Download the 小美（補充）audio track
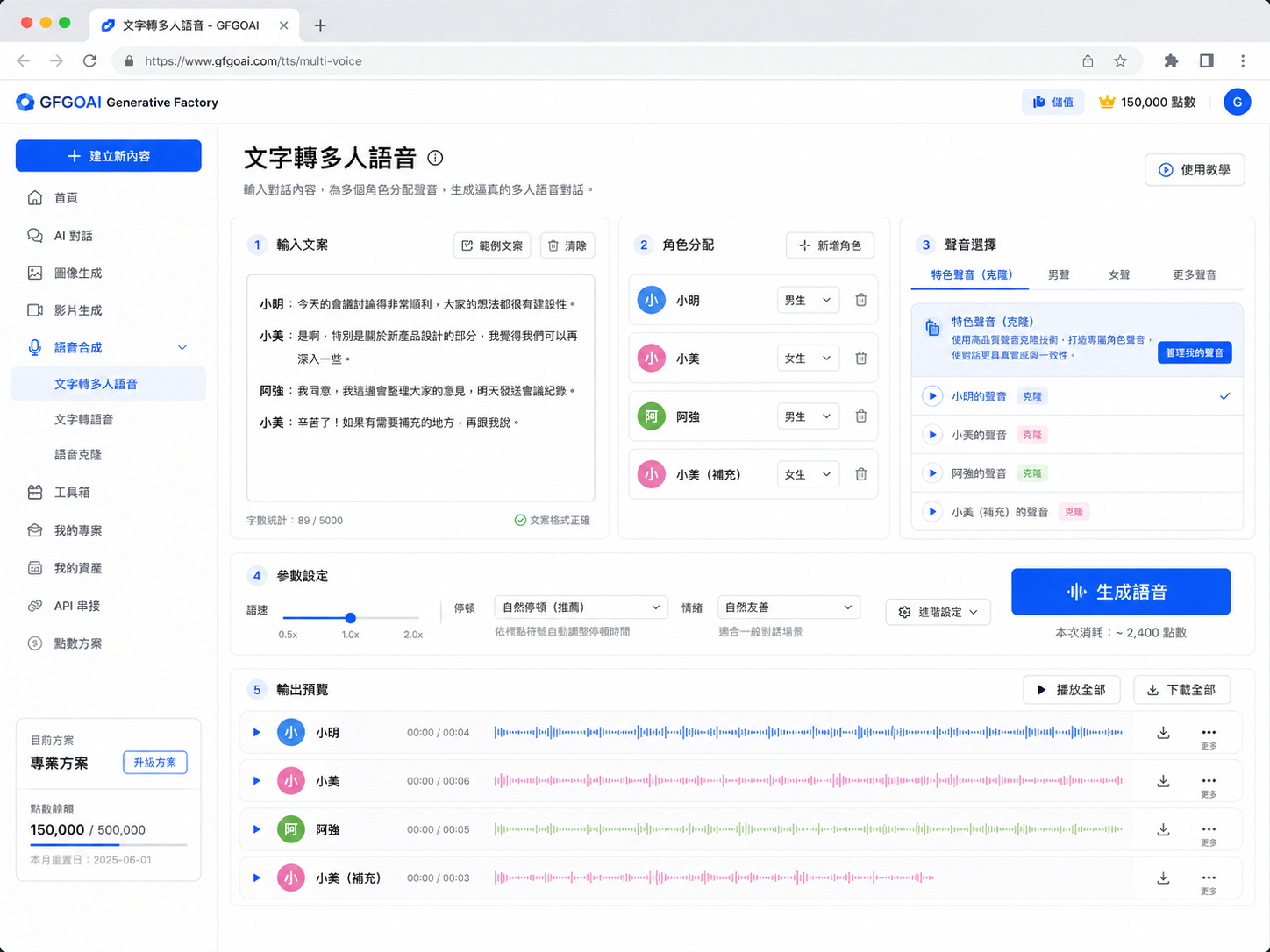 [1163, 877]
